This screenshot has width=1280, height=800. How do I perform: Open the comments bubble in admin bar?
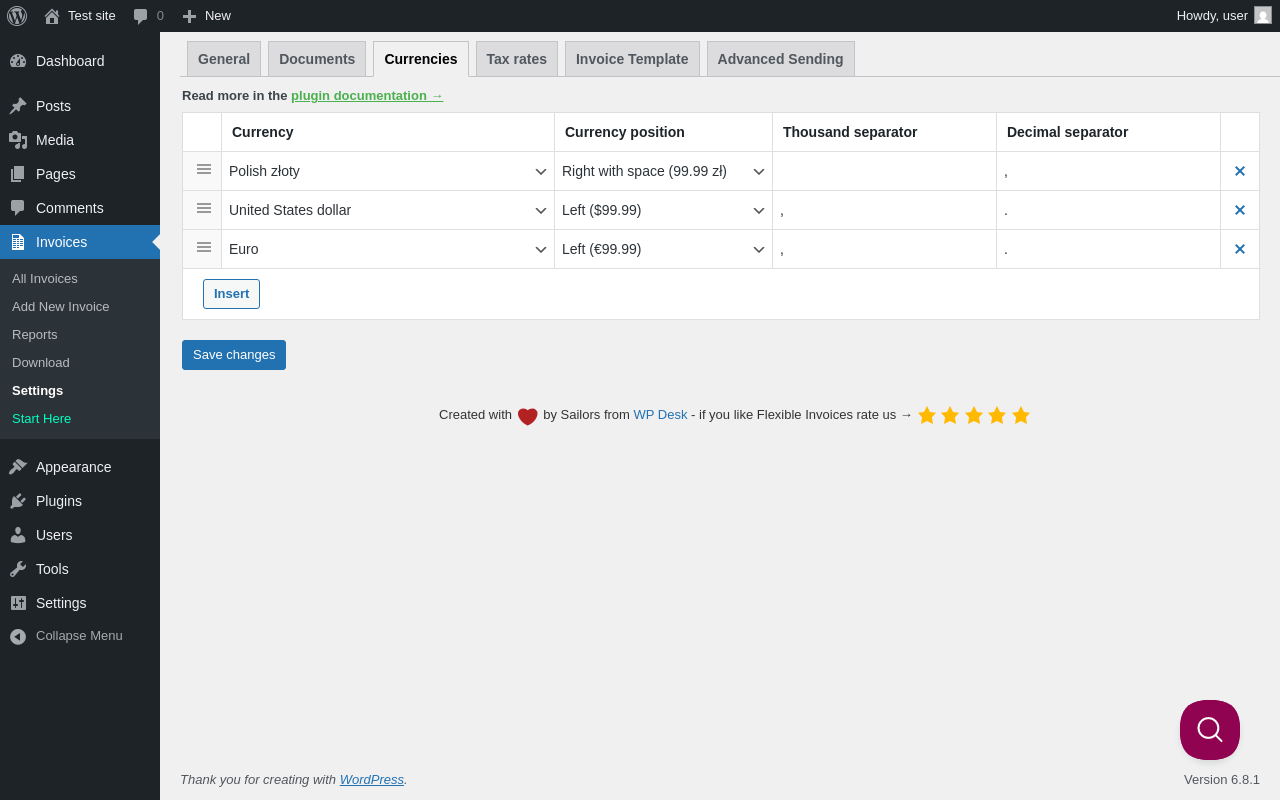(149, 16)
